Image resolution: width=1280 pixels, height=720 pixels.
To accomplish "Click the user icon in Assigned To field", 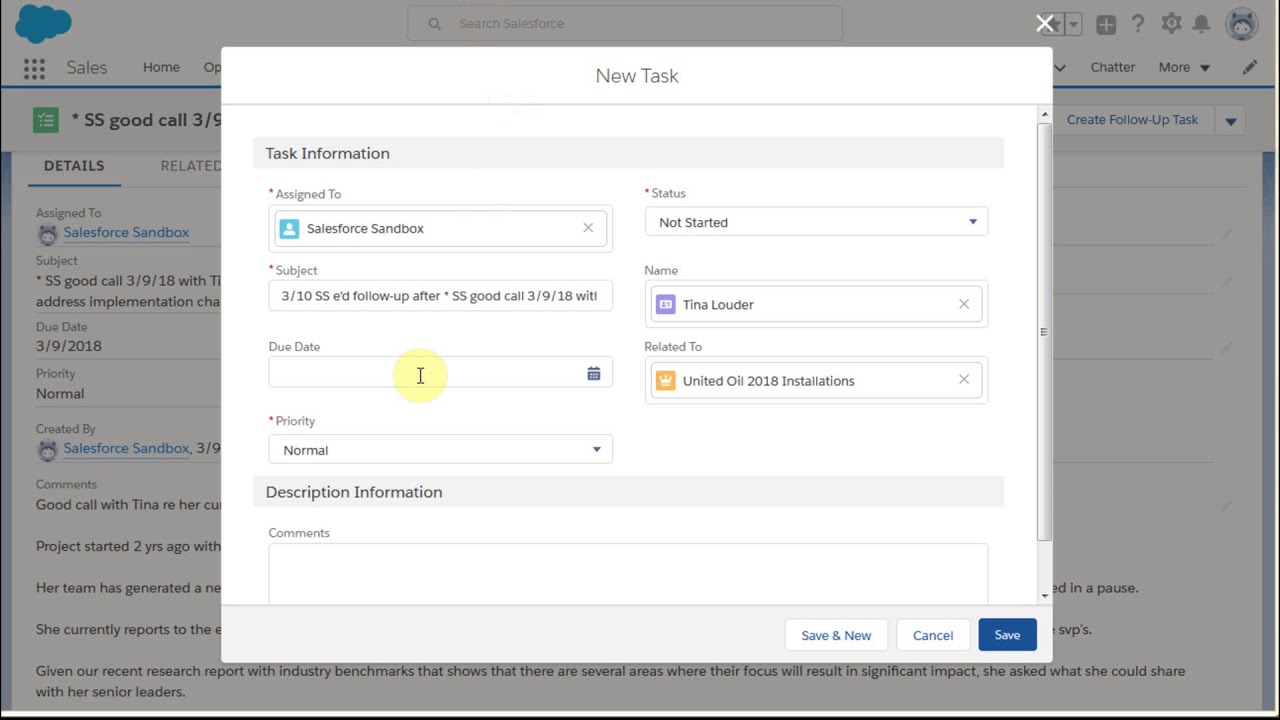I will click(x=289, y=228).
